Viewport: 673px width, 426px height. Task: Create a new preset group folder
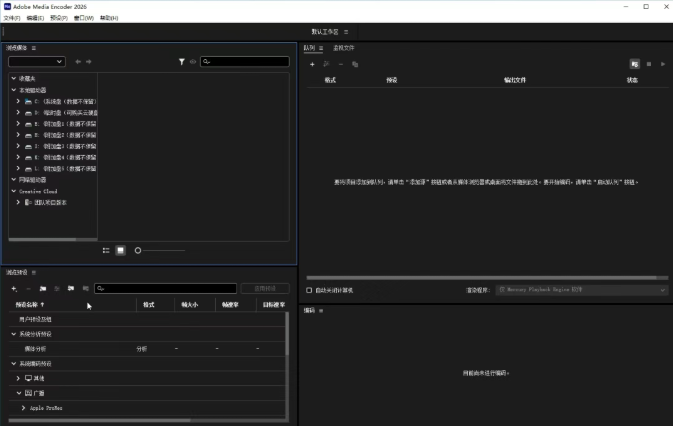pyautogui.click(x=43, y=289)
